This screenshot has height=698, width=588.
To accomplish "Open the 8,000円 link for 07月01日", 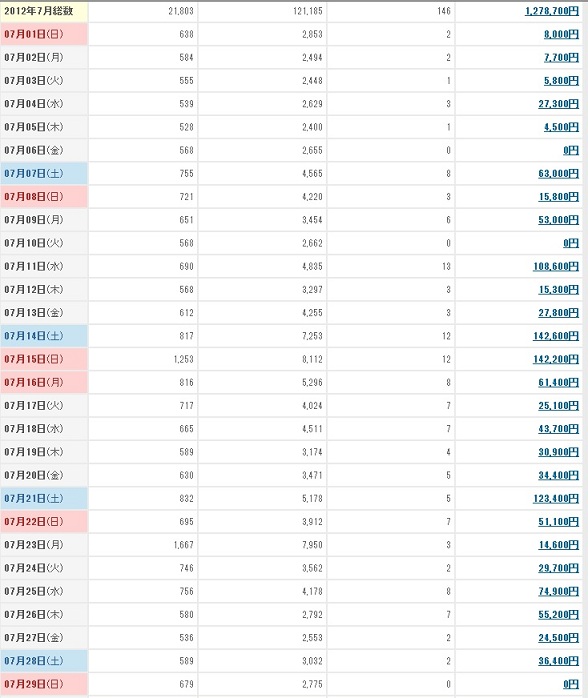I will pyautogui.click(x=561, y=34).
